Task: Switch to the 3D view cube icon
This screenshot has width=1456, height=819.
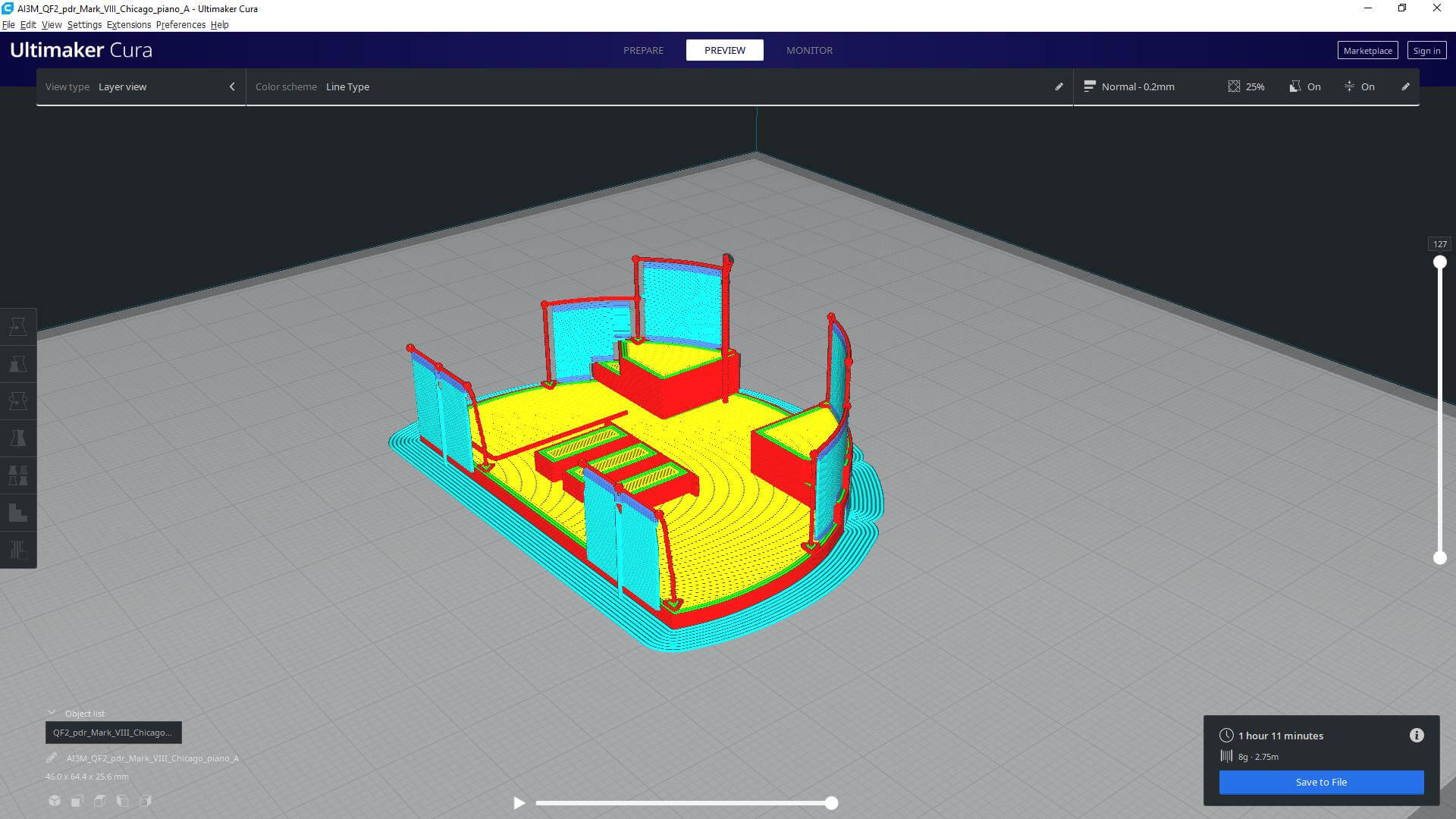Action: (55, 801)
